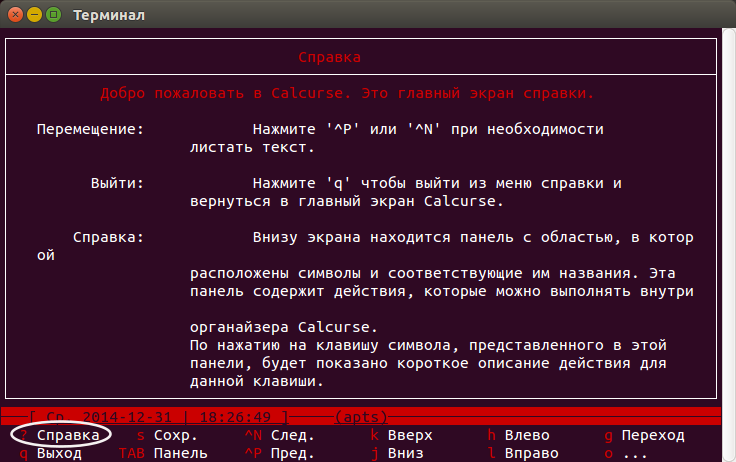Minimize the Терминал window

35,15
